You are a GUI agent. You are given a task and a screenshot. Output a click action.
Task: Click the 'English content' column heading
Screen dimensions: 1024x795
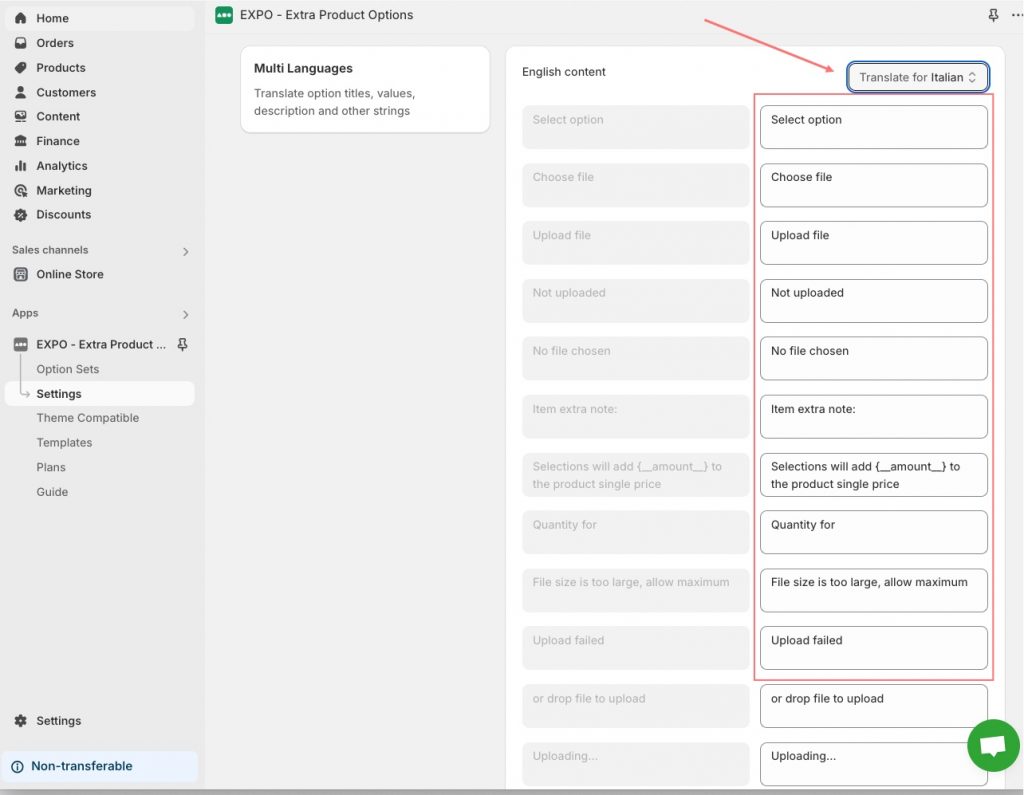coord(564,72)
